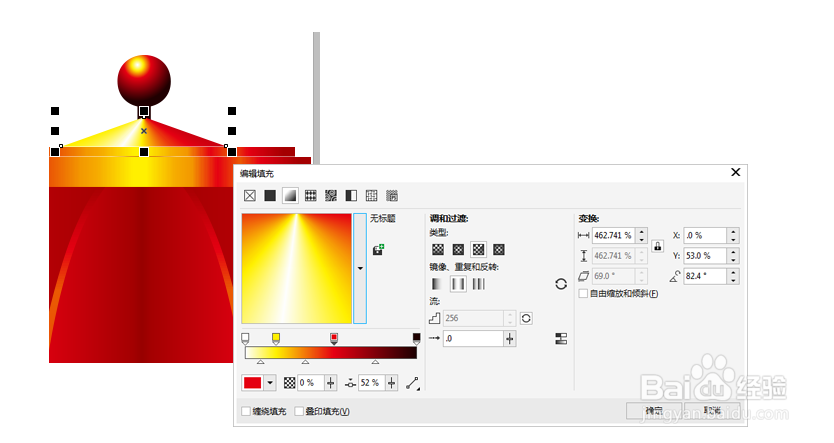
Task: Click the X offset stepper arrows
Action: point(733,235)
